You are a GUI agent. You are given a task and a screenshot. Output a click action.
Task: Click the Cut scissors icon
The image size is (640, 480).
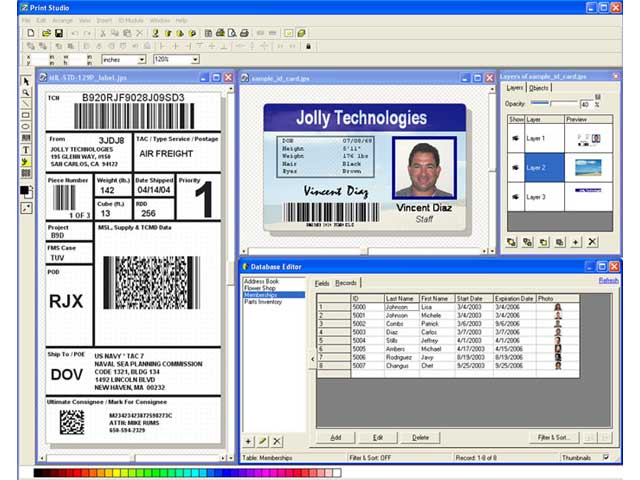tap(103, 33)
